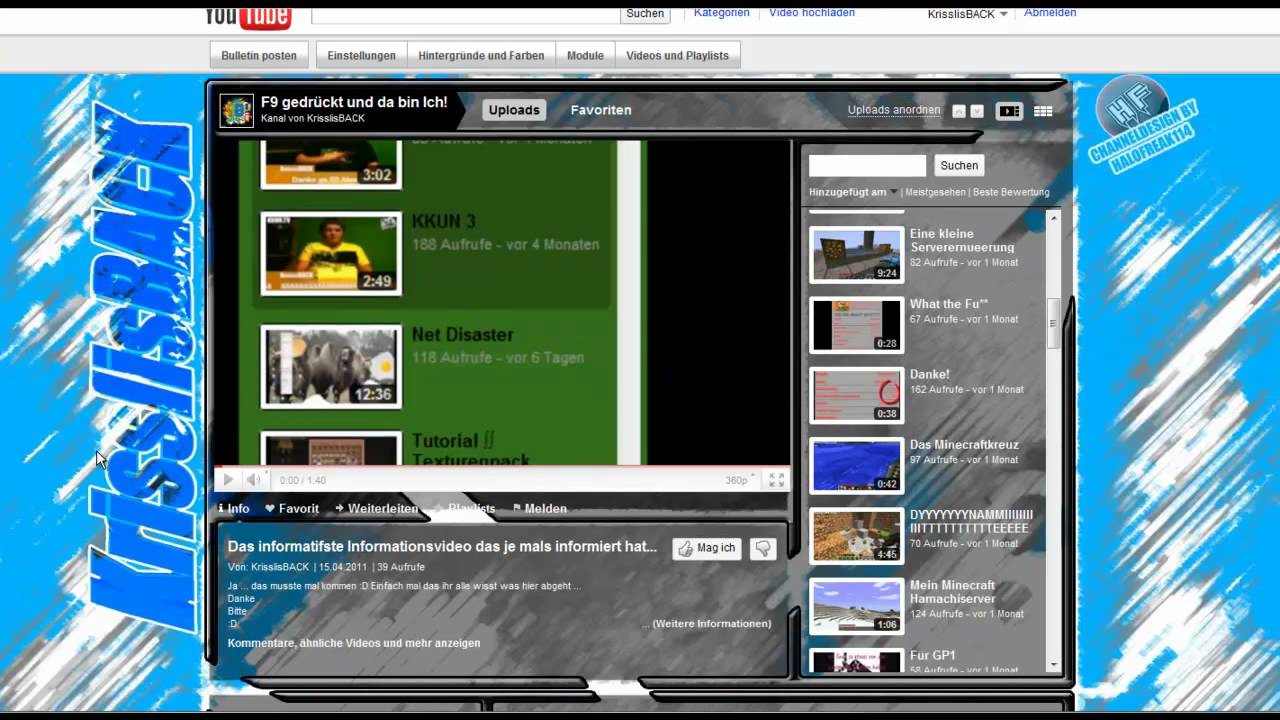This screenshot has height=720, width=1280.
Task: Open Kategorien link
Action: [x=721, y=12]
